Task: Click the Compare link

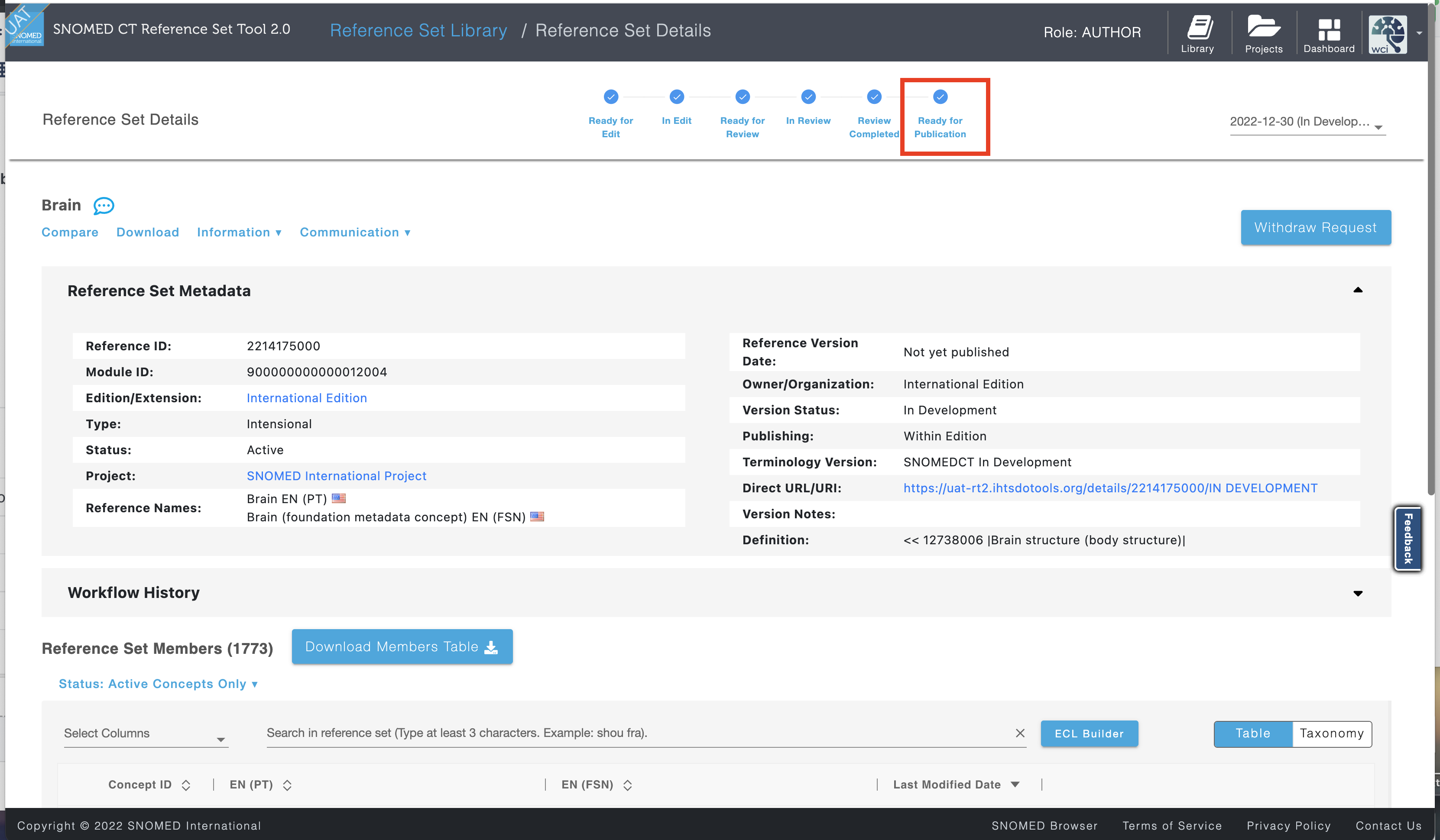Action: pyautogui.click(x=70, y=233)
